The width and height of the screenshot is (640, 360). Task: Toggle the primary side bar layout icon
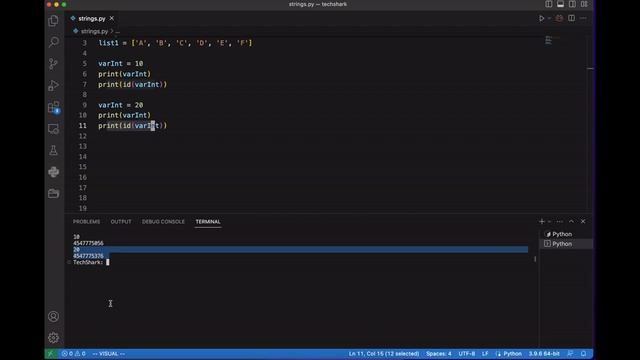(x=549, y=4)
